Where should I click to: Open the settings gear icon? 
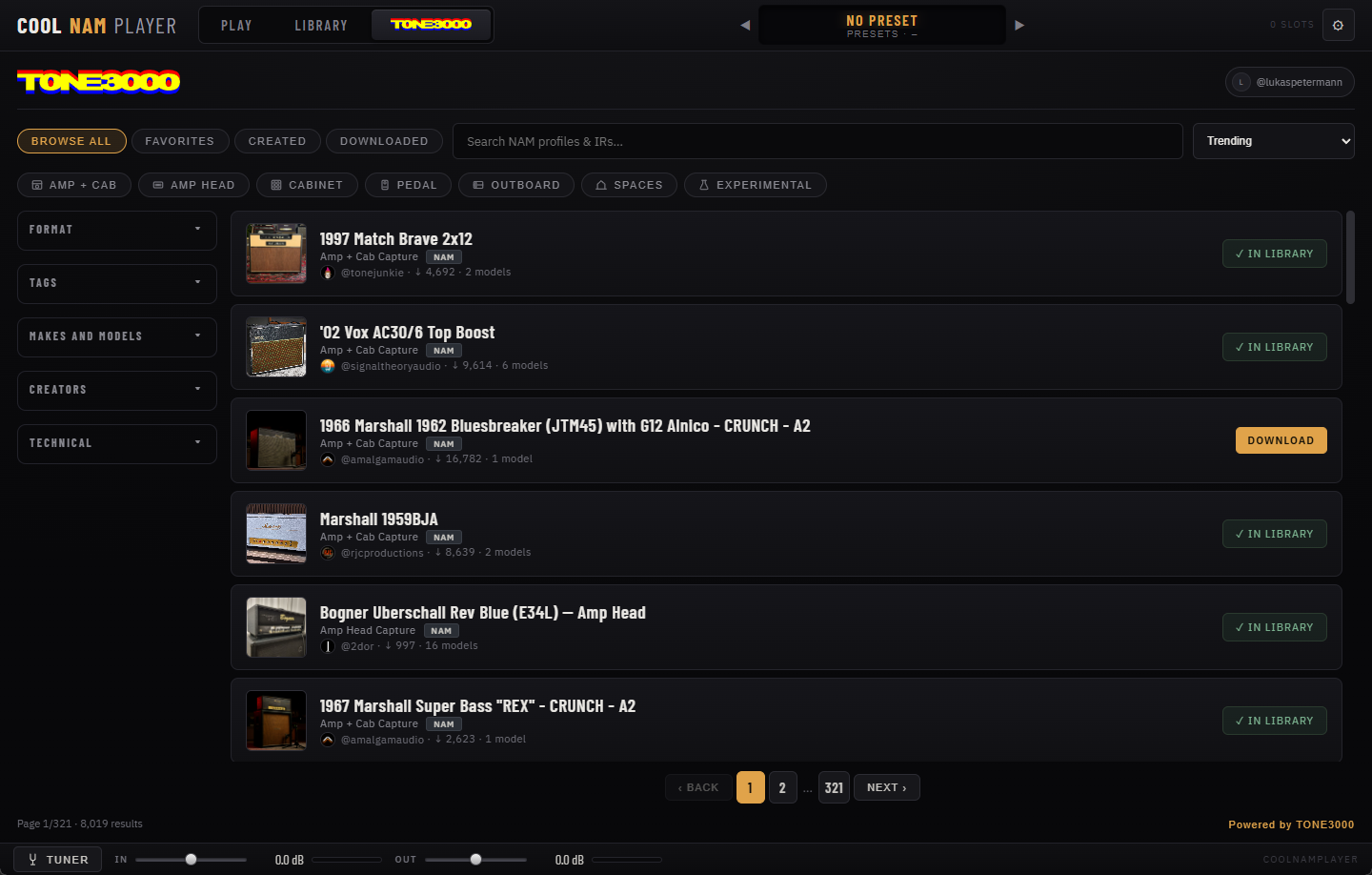pos(1338,25)
